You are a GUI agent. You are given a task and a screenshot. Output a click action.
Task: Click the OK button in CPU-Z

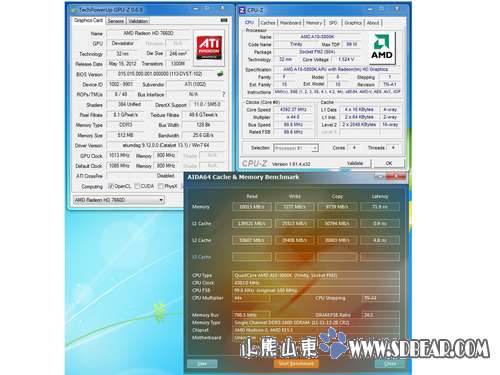point(389,163)
